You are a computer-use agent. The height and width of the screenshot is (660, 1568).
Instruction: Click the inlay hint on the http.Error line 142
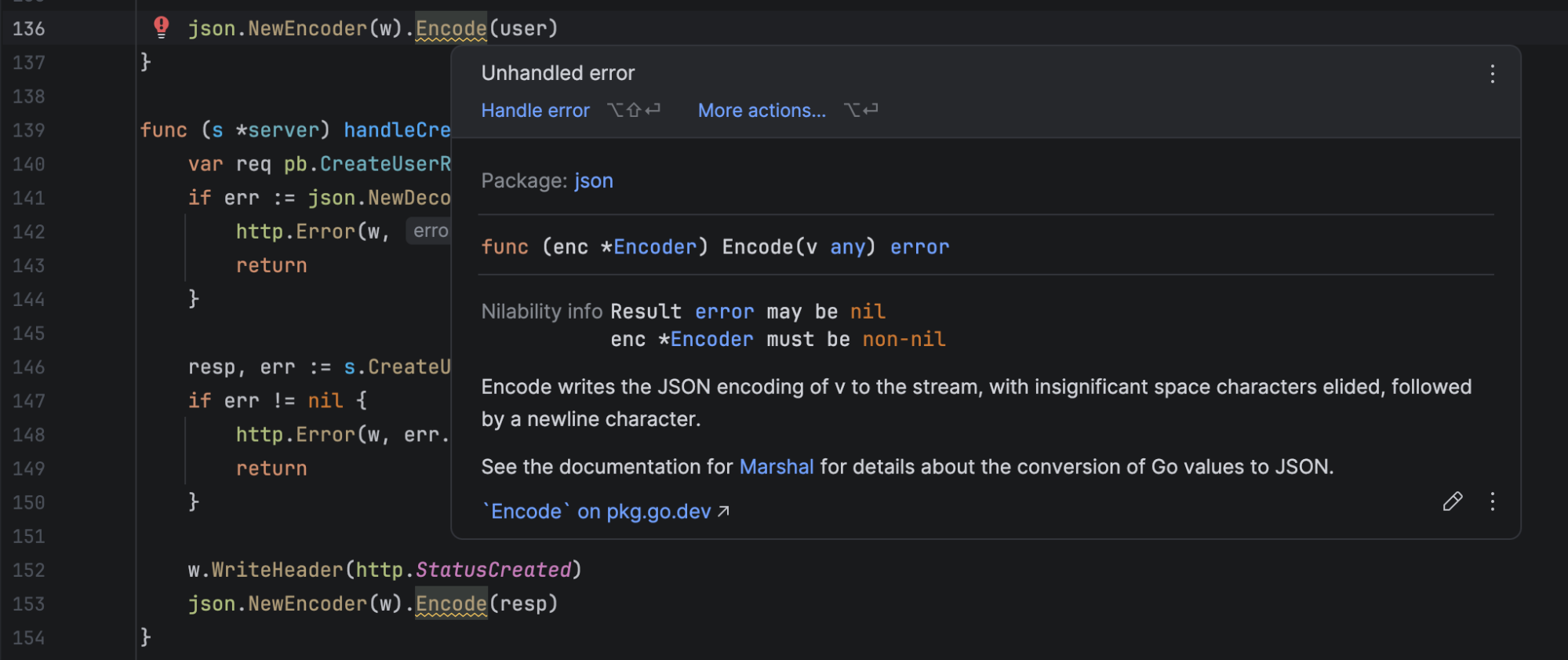(x=430, y=231)
